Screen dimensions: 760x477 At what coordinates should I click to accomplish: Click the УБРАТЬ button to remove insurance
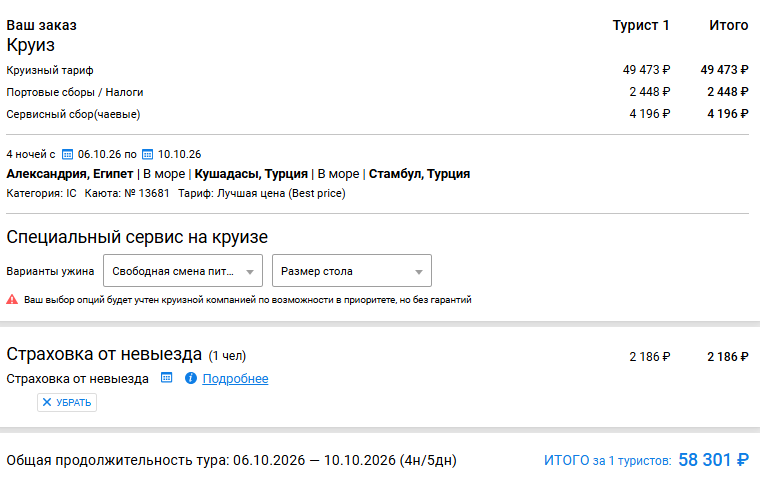pos(67,402)
